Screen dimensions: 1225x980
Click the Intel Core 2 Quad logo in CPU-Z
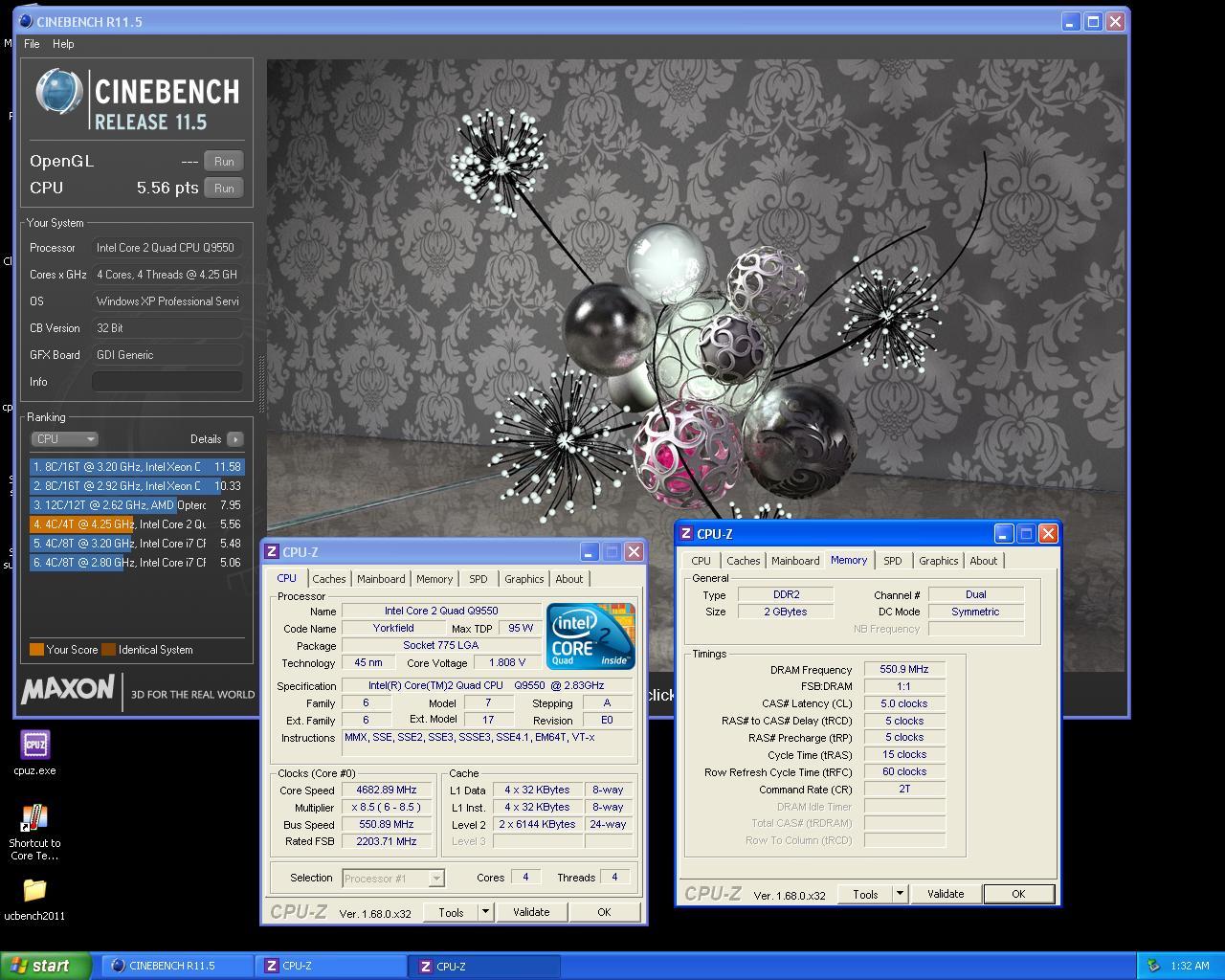coord(590,635)
